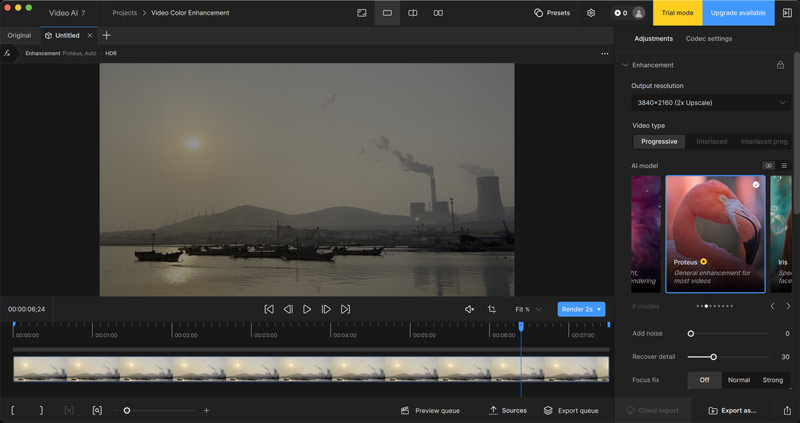Select the single view layout icon
This screenshot has height=423, width=800.
tap(387, 13)
